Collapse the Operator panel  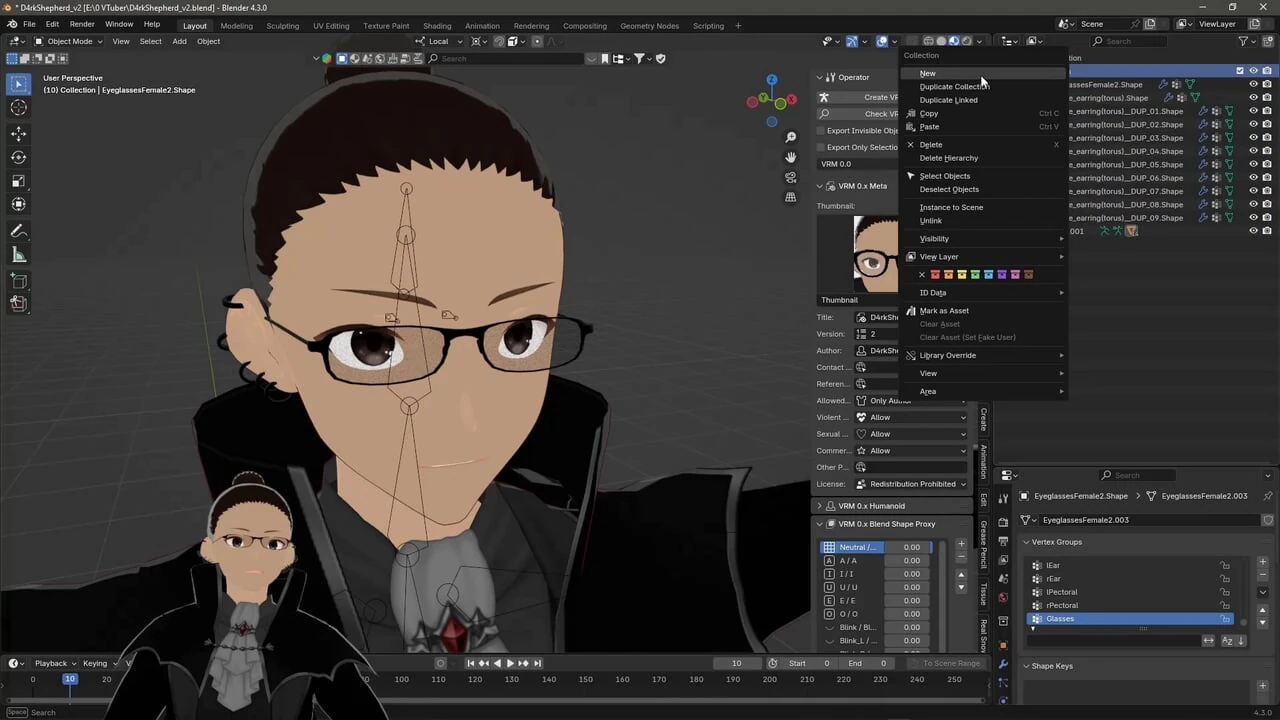click(820, 77)
